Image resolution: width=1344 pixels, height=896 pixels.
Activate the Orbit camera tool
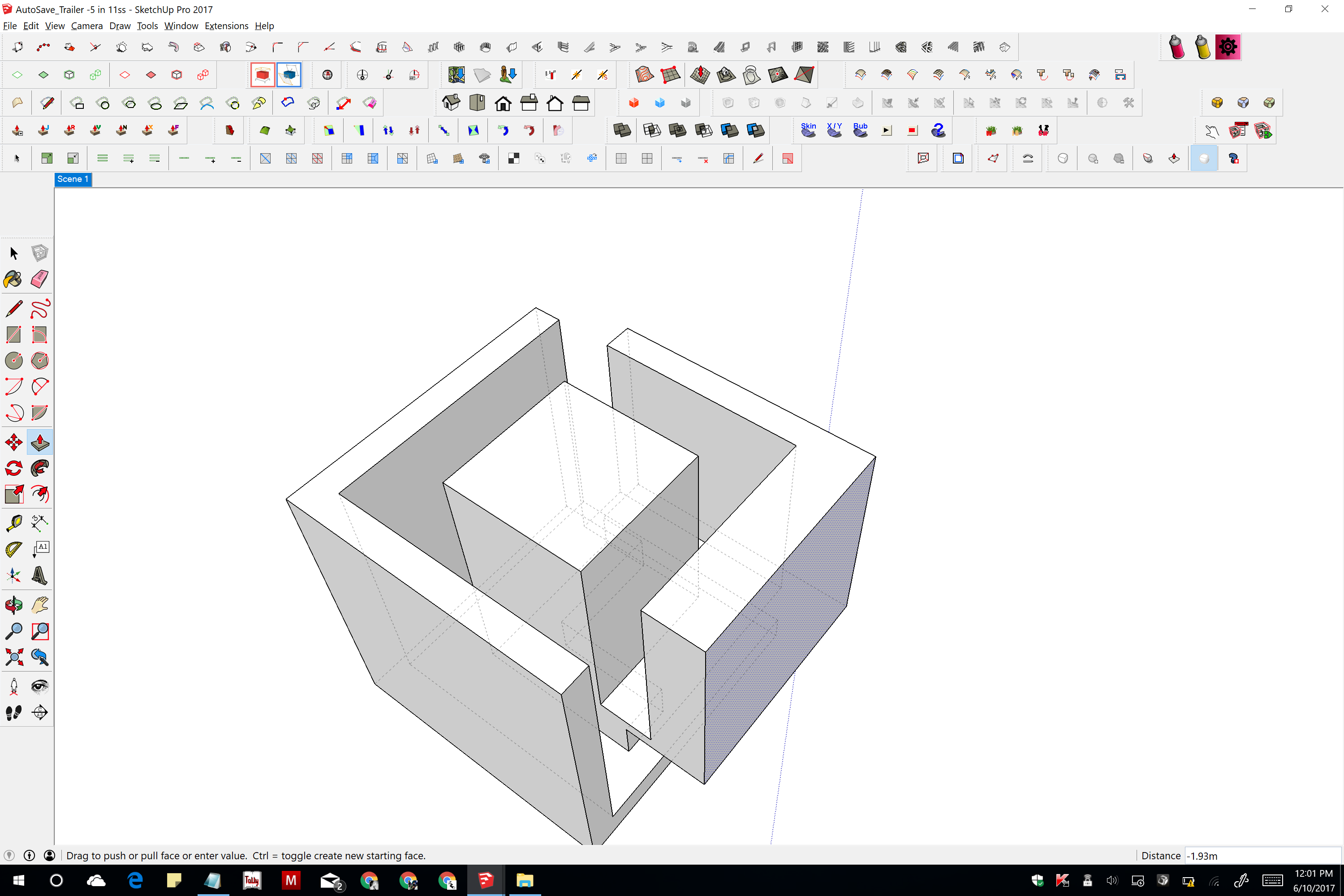coord(14,604)
